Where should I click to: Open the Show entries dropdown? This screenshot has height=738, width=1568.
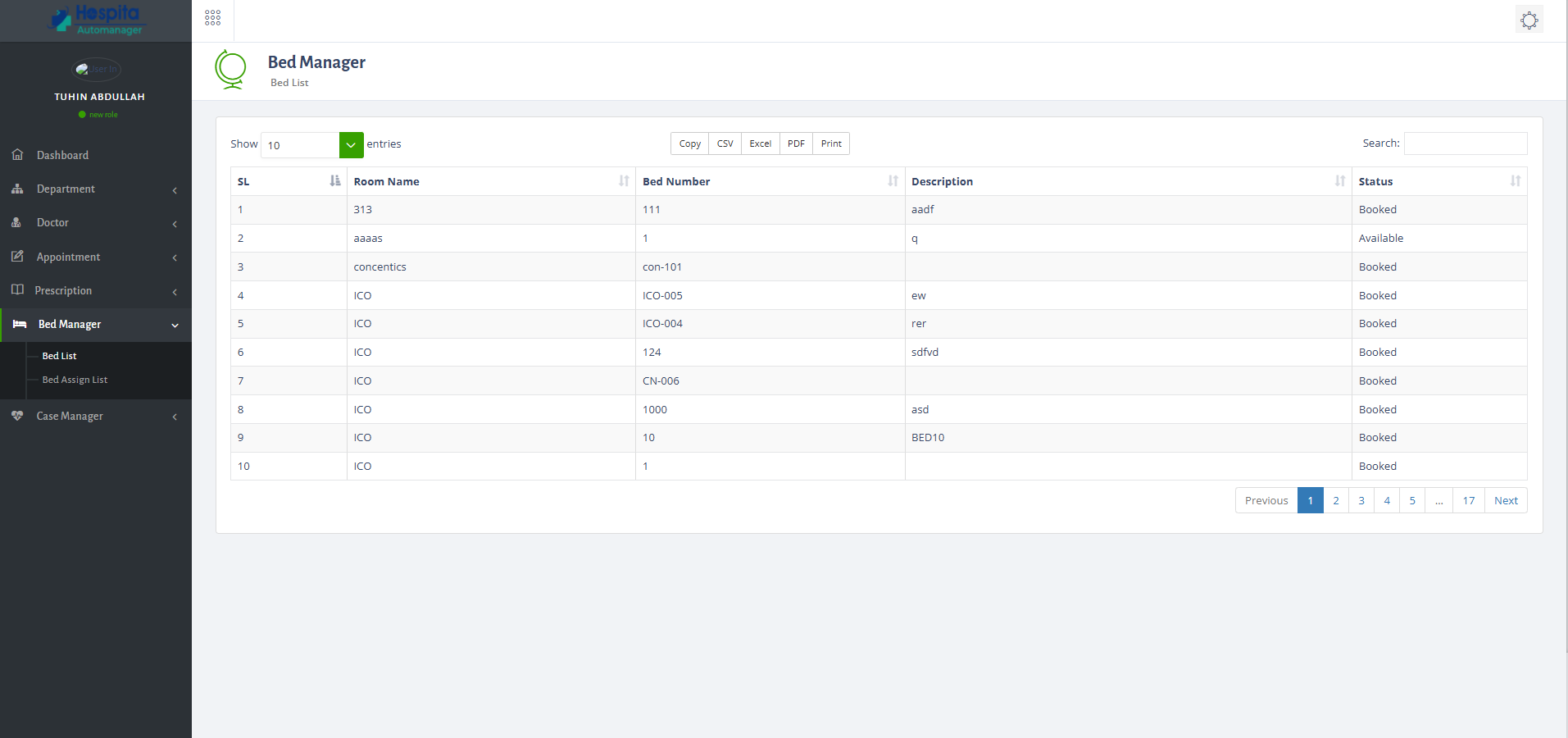350,144
